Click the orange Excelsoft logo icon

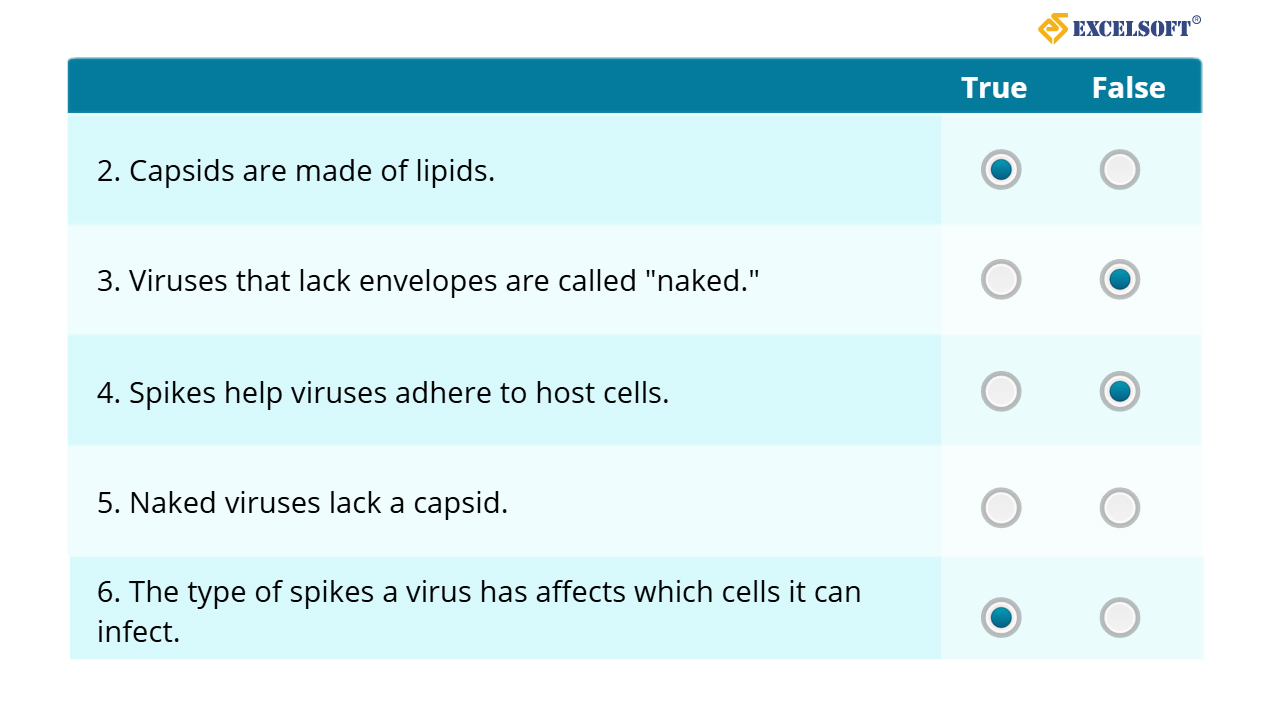click(1053, 28)
